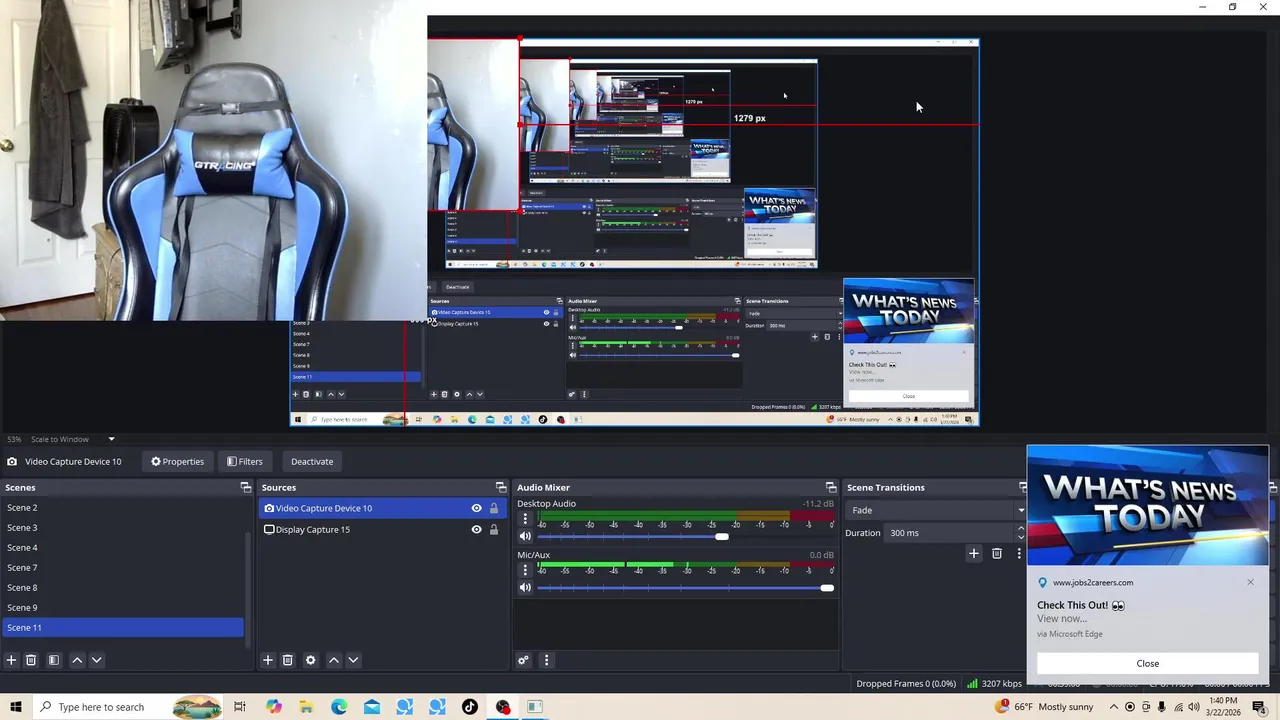Open File Explorer from the taskbar
This screenshot has width=1280, height=720.
[306, 707]
